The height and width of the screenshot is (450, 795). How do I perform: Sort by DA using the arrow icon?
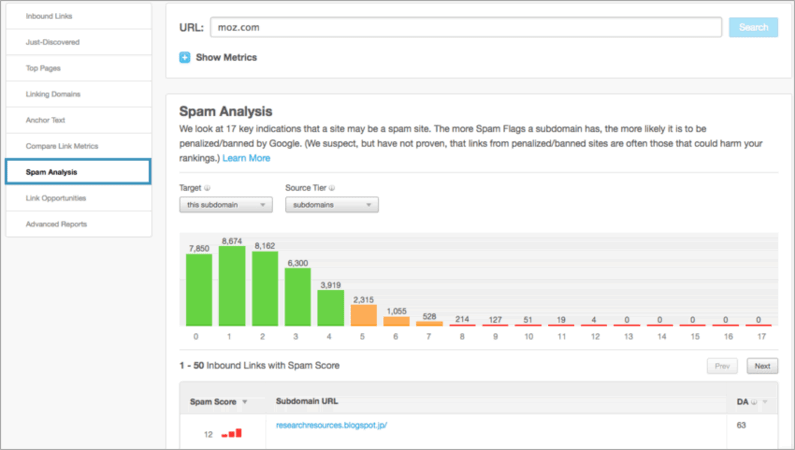[x=766, y=402]
